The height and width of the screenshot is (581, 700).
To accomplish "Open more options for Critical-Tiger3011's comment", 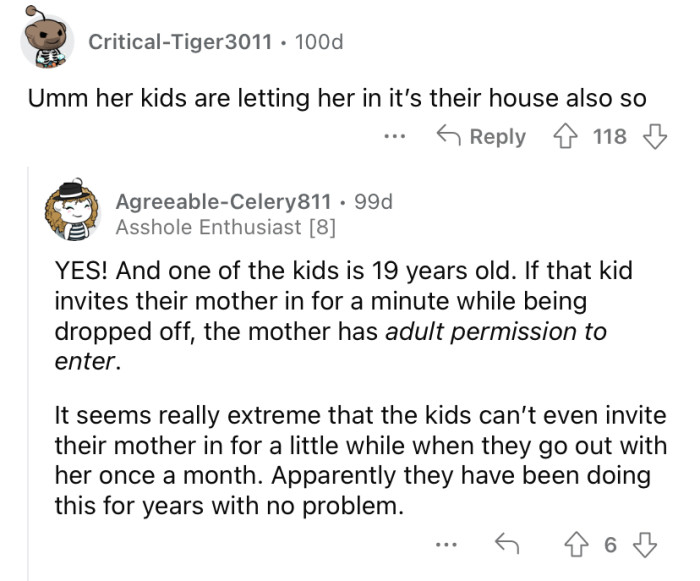I will [x=397, y=136].
